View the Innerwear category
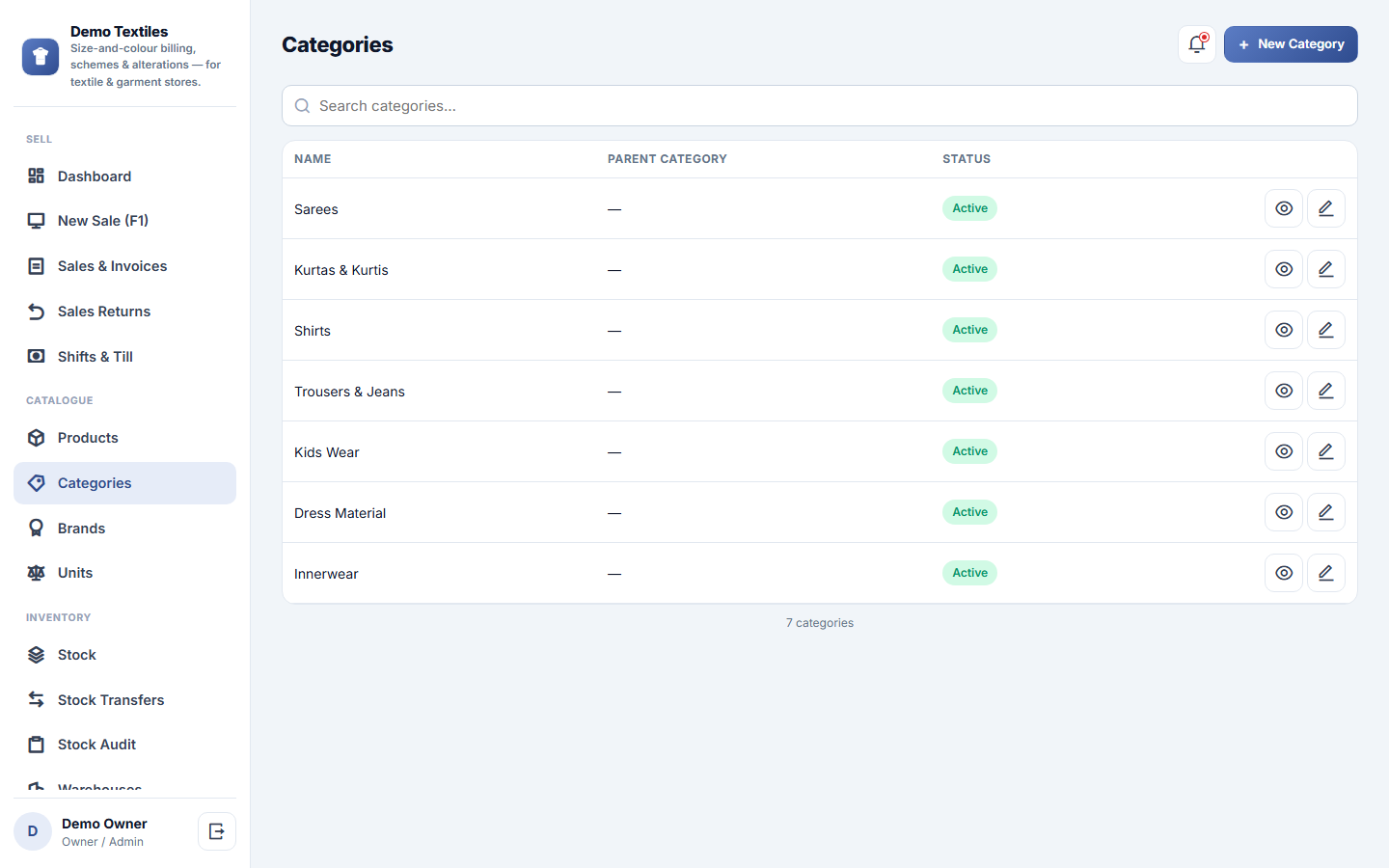The image size is (1389, 868). pos(1284,573)
